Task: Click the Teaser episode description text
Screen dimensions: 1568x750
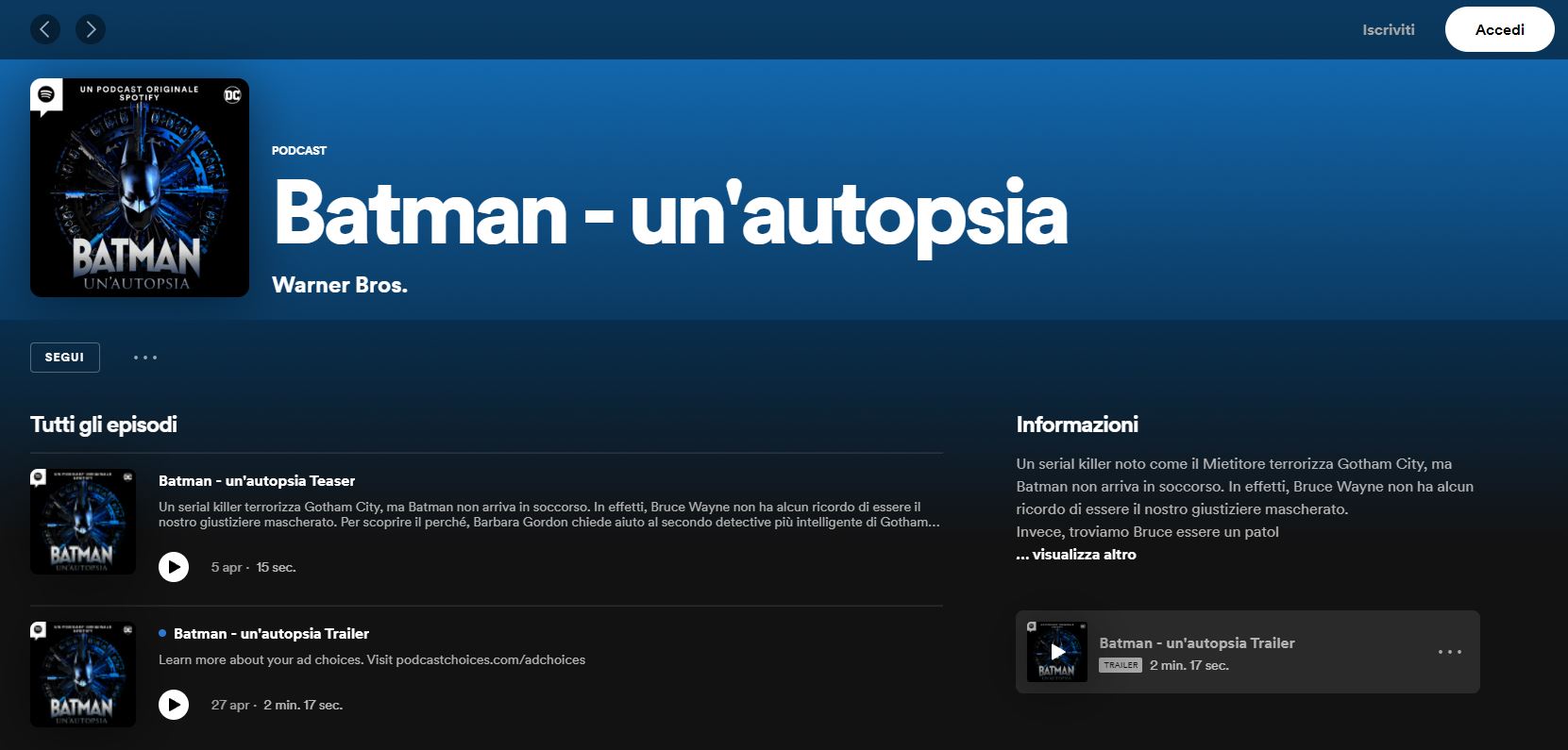Action: (x=549, y=514)
